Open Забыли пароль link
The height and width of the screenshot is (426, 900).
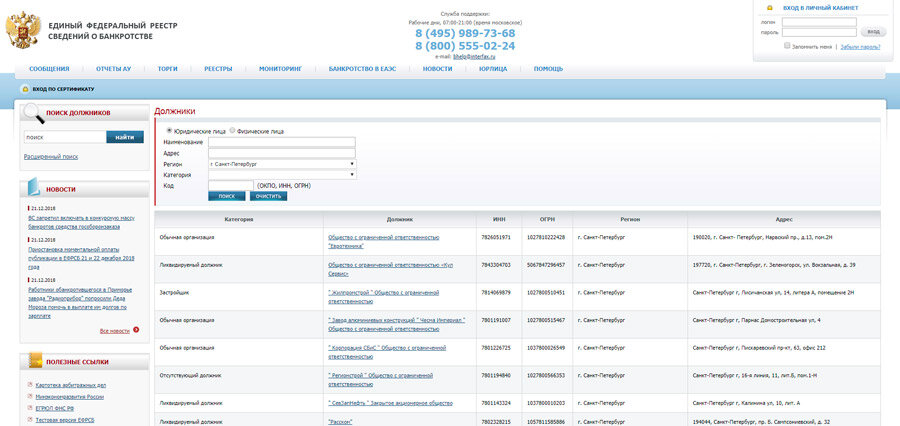[860, 47]
